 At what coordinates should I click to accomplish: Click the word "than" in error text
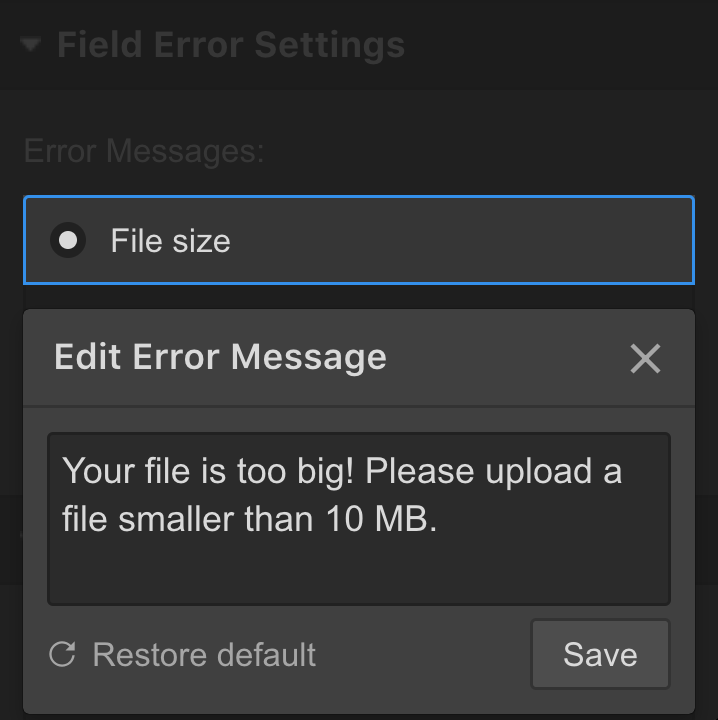click(280, 520)
